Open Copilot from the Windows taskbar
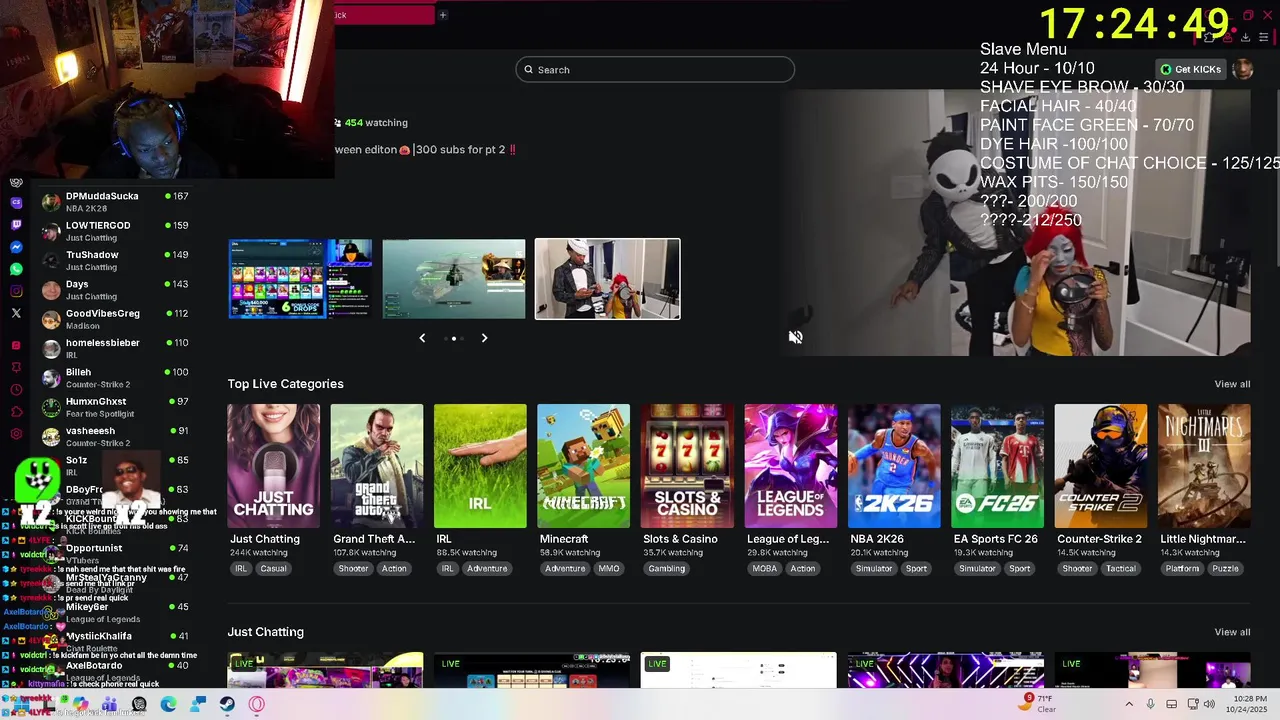 pos(80,704)
